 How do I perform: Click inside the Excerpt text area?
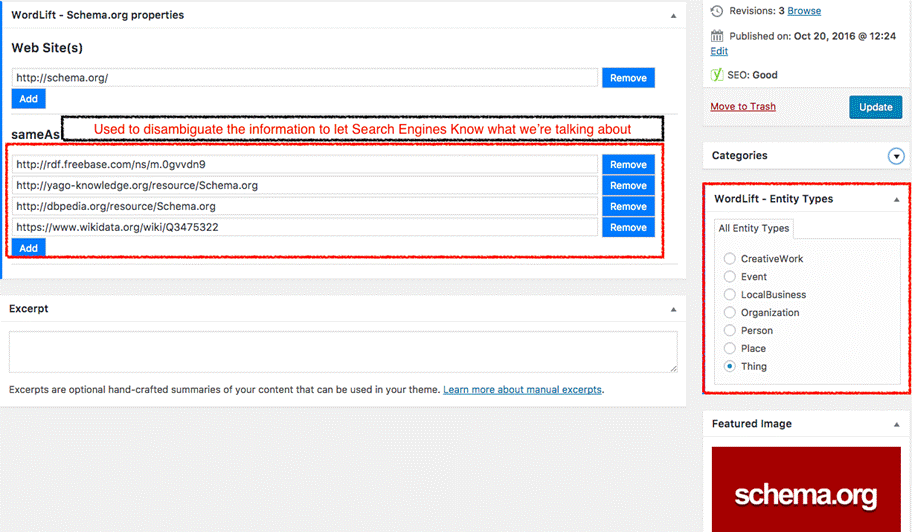point(342,352)
